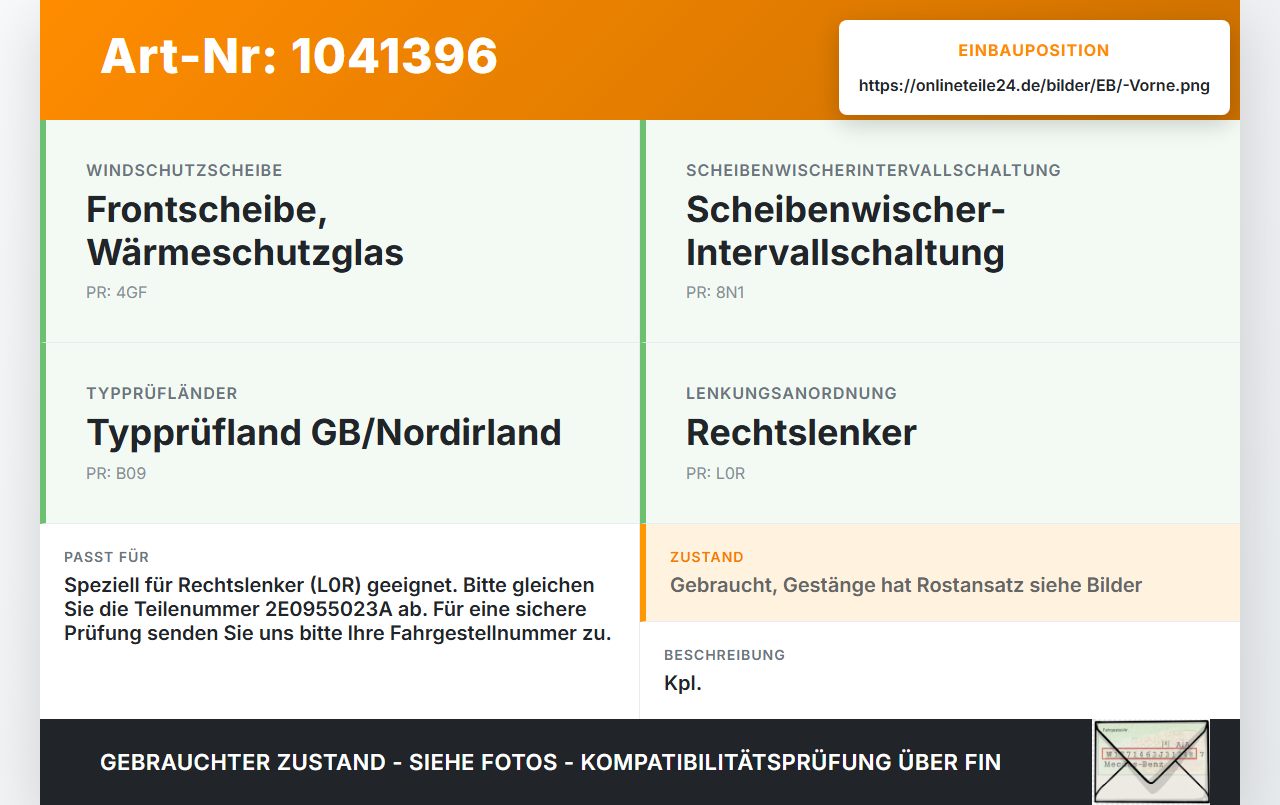Click the TYPPRÜFLÄNDER label

[162, 394]
